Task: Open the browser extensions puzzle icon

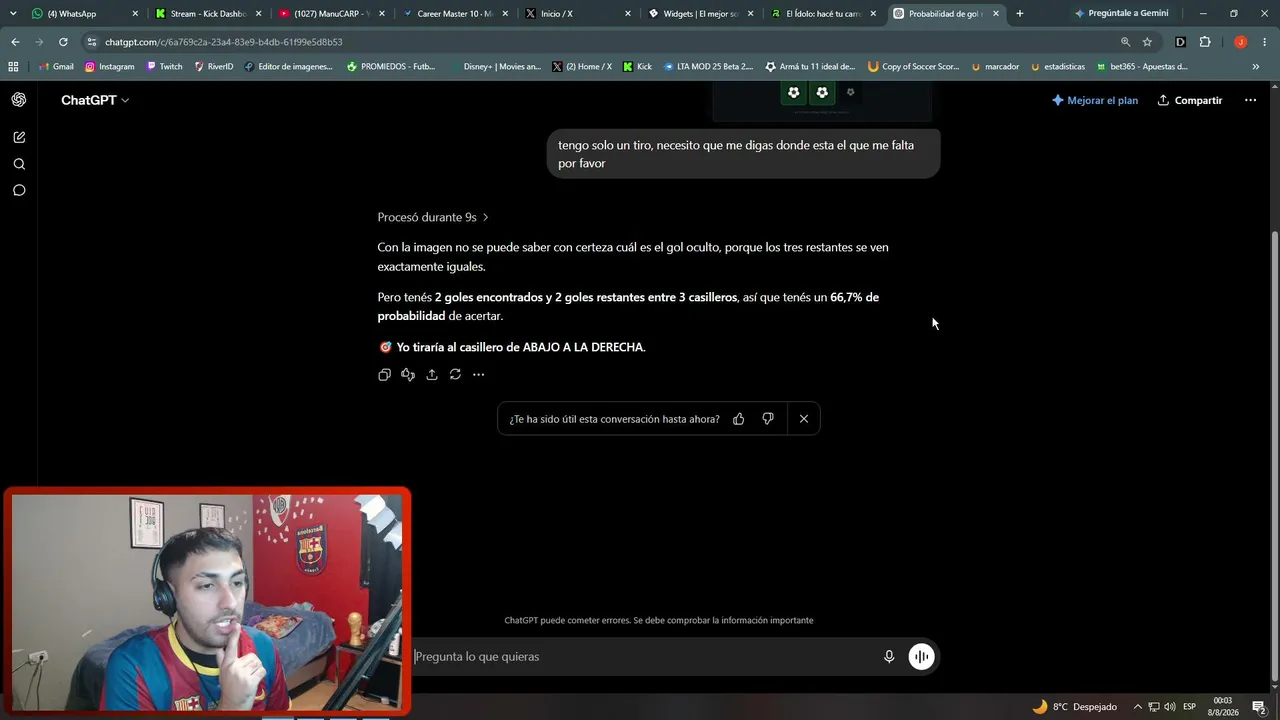Action: pos(1205,42)
